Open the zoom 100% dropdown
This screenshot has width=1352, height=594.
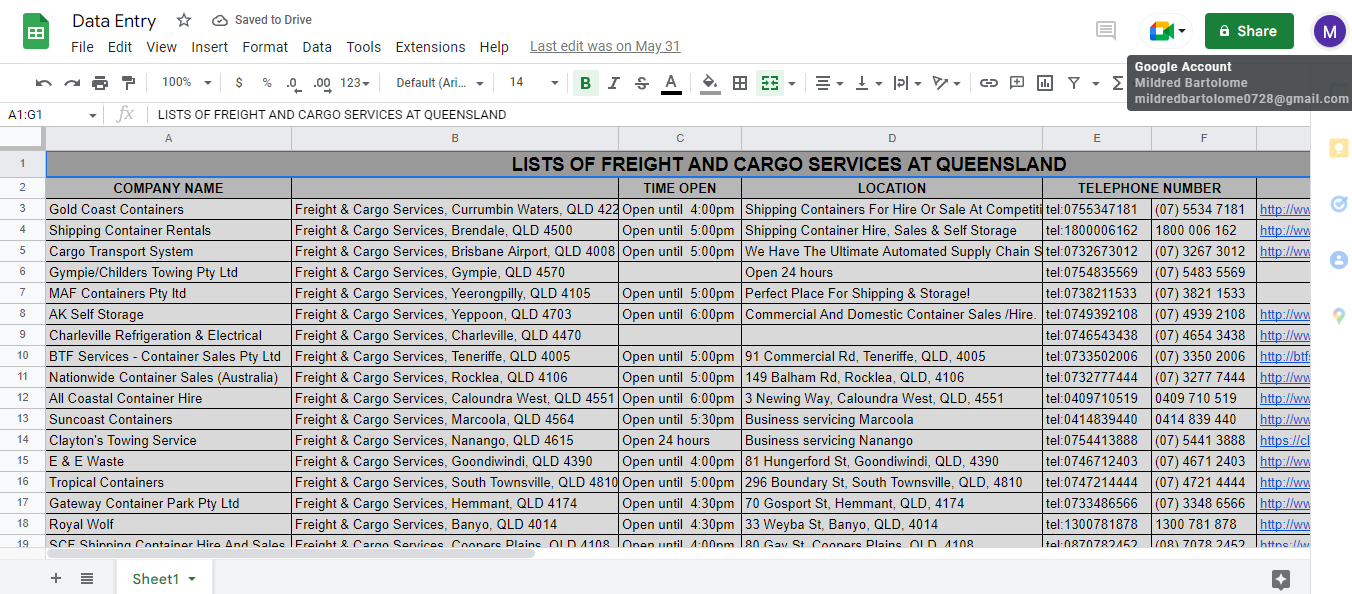187,83
